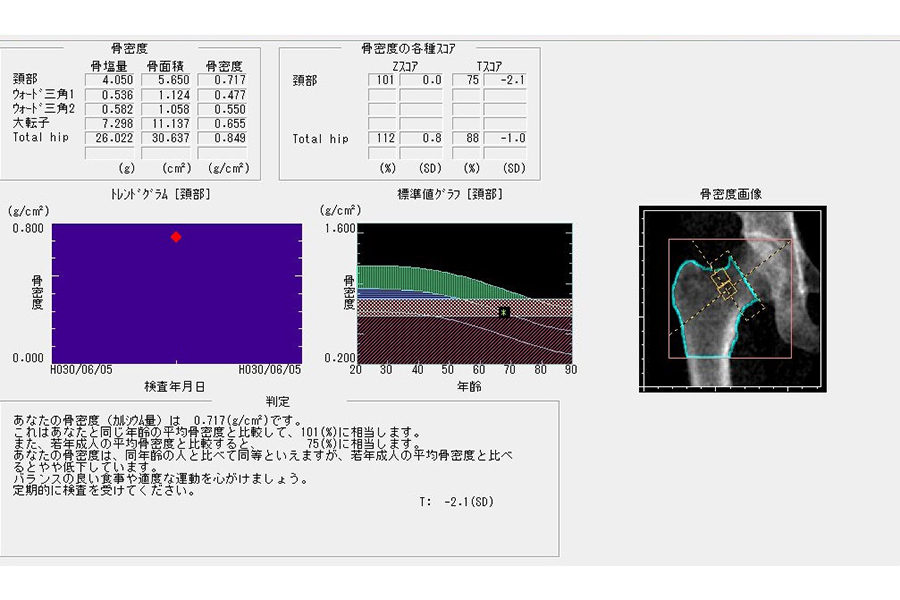
Task: Click the 判定 section heading
Action: pyautogui.click(x=278, y=401)
